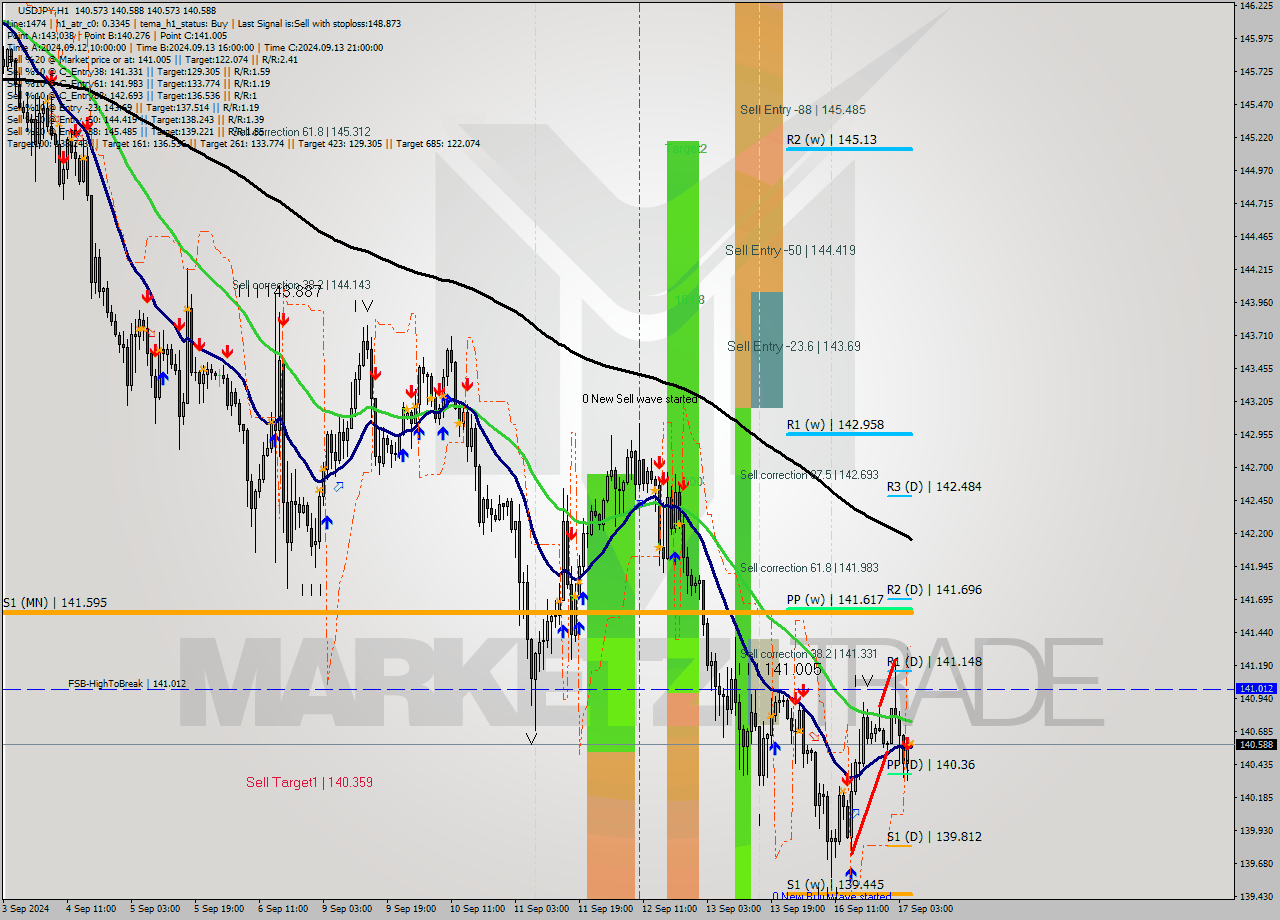Image resolution: width=1280 pixels, height=920 pixels.
Task: Select Sell Entry -88 | 145.485 label
Action: [803, 110]
